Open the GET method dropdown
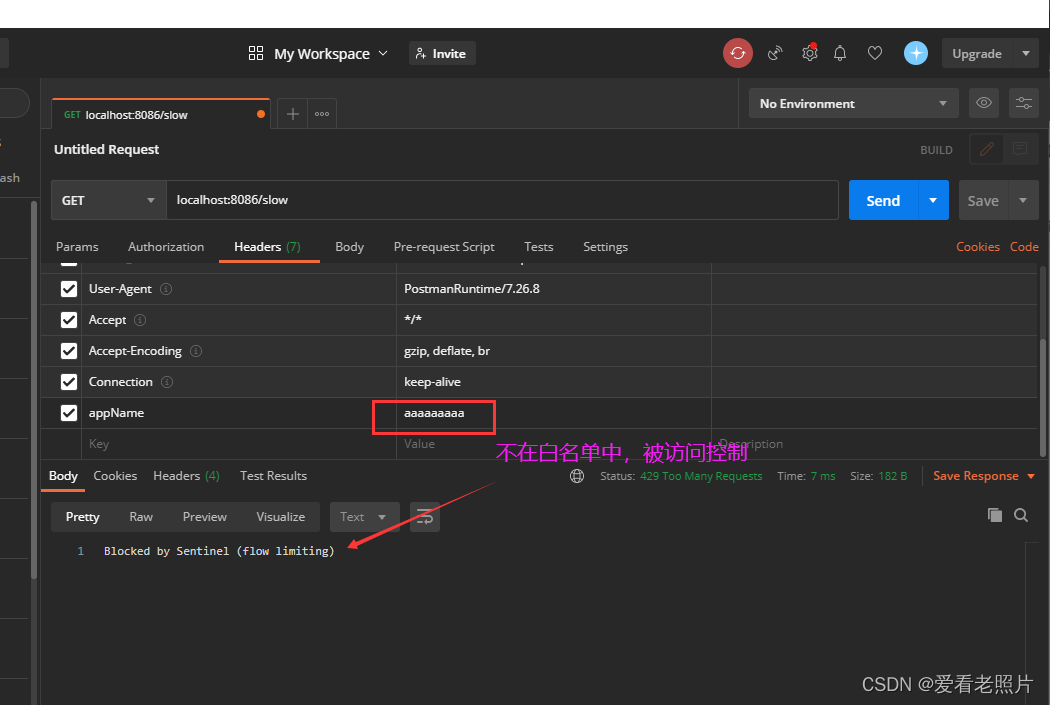 (108, 200)
